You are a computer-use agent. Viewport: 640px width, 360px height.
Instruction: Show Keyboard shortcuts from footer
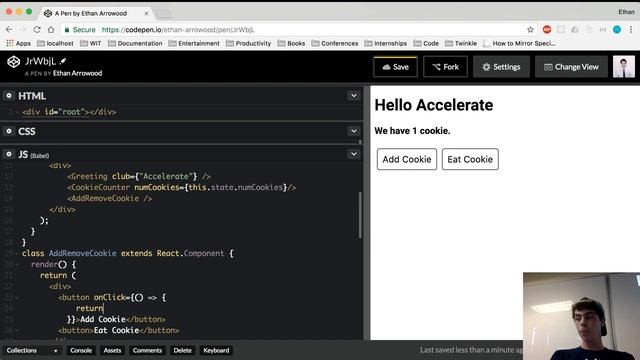point(216,350)
